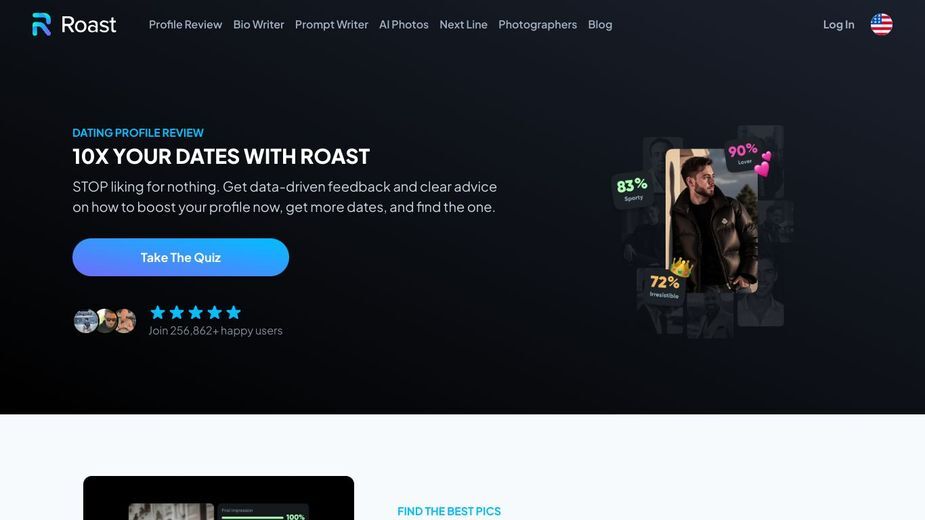Click the man in puffer jacket photo
This screenshot has width=925, height=520.
(x=712, y=220)
